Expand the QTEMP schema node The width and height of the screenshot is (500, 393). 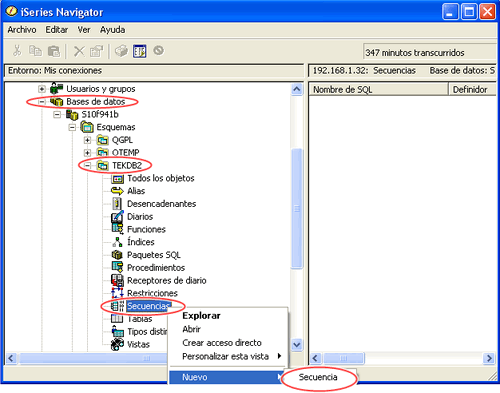pyautogui.click(x=87, y=153)
